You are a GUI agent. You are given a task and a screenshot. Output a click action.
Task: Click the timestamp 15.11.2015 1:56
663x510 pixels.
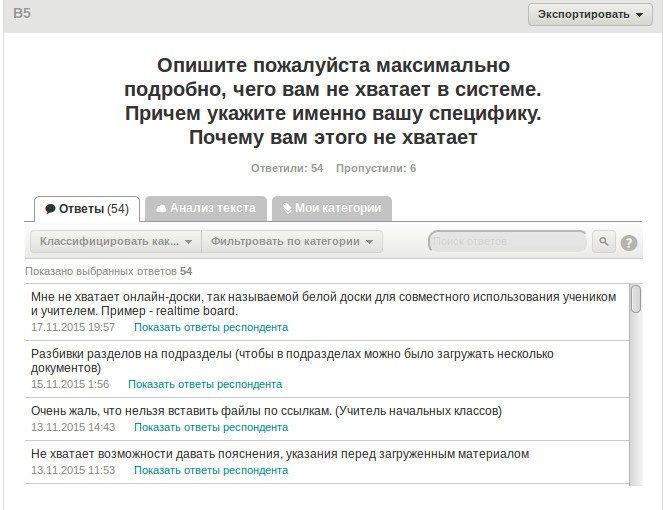coord(70,384)
